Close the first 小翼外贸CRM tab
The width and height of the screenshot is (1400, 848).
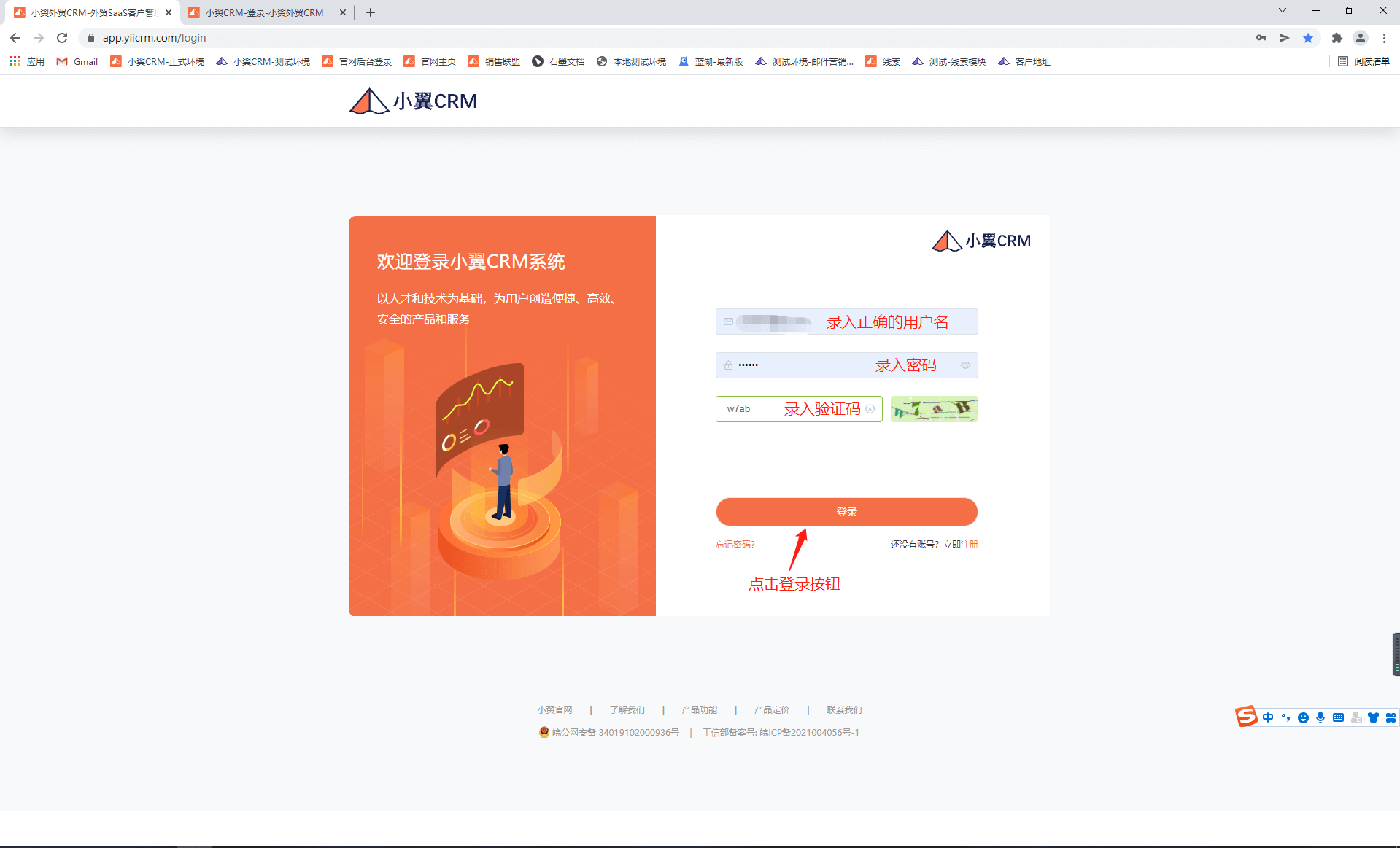pos(169,12)
